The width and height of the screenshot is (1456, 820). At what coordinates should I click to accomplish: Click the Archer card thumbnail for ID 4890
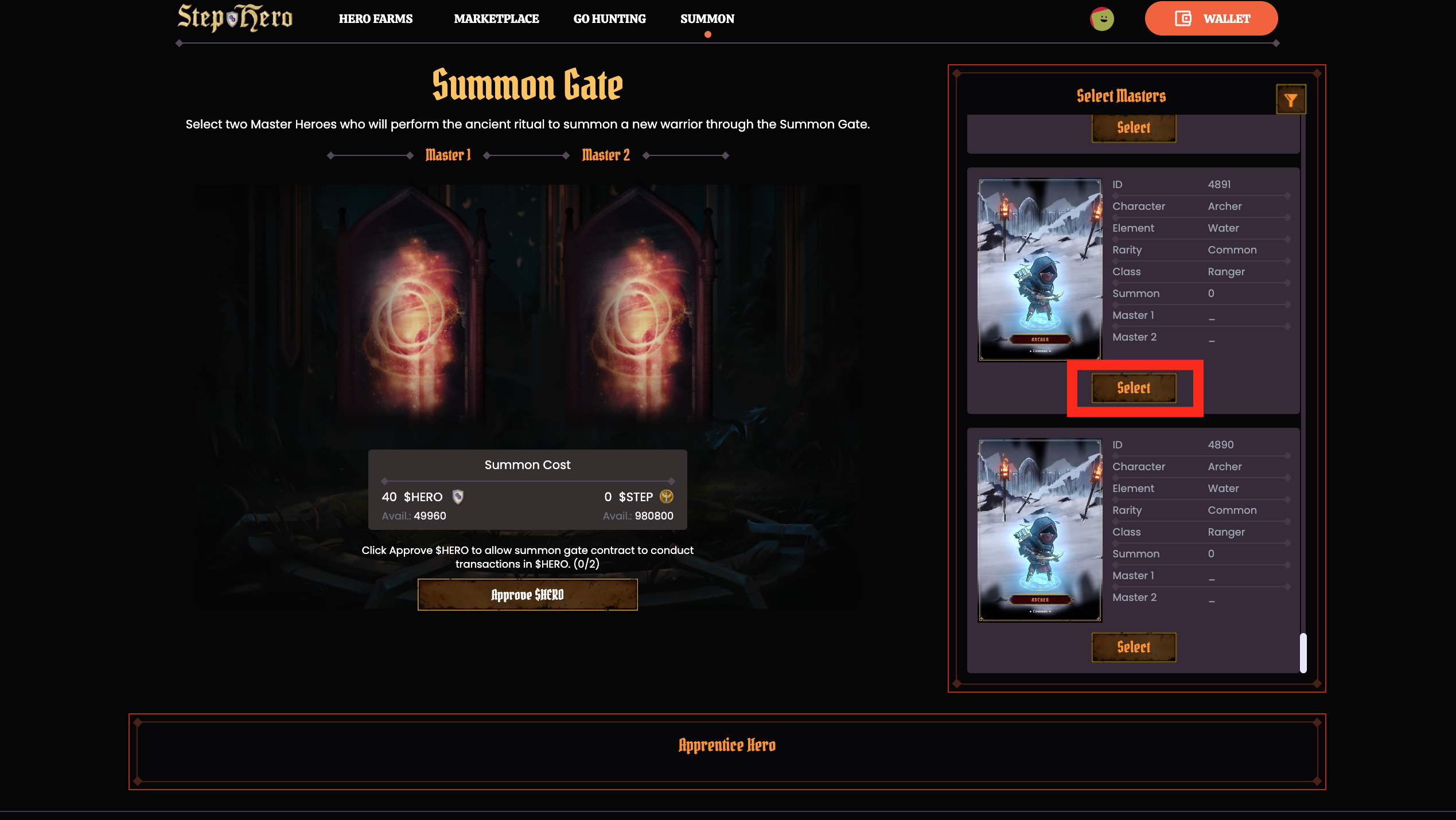(x=1040, y=530)
